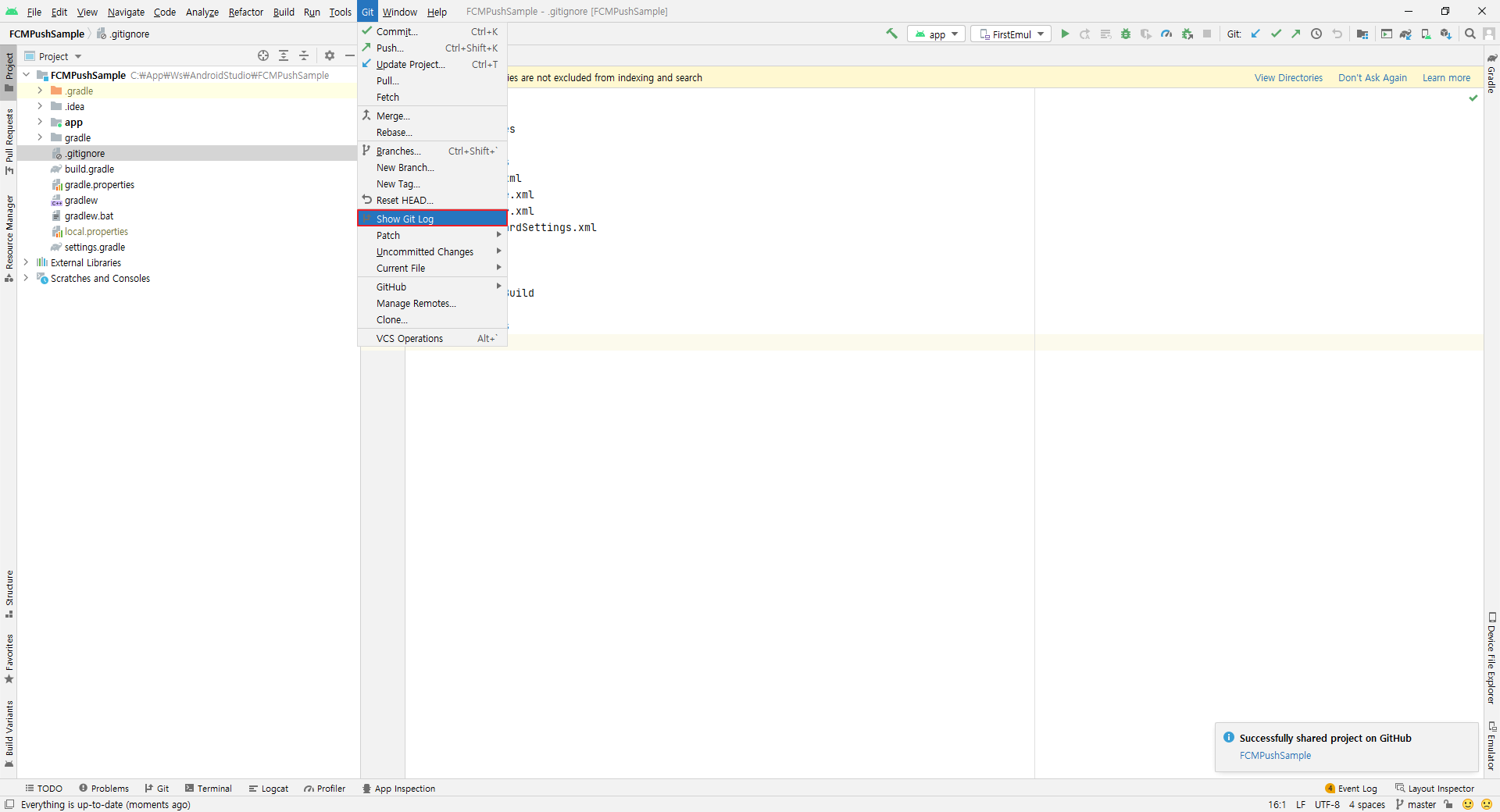Open the Profile app gauge icon
This screenshot has height=812, width=1500.
(x=1166, y=34)
